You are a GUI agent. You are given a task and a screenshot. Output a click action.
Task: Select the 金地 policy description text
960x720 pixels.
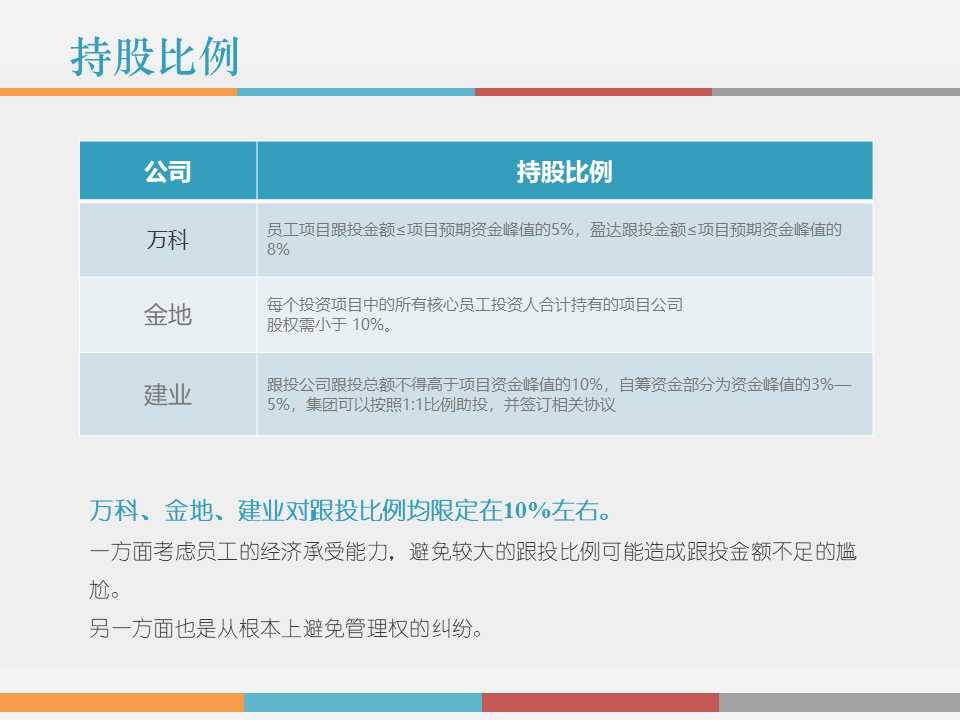(x=475, y=314)
